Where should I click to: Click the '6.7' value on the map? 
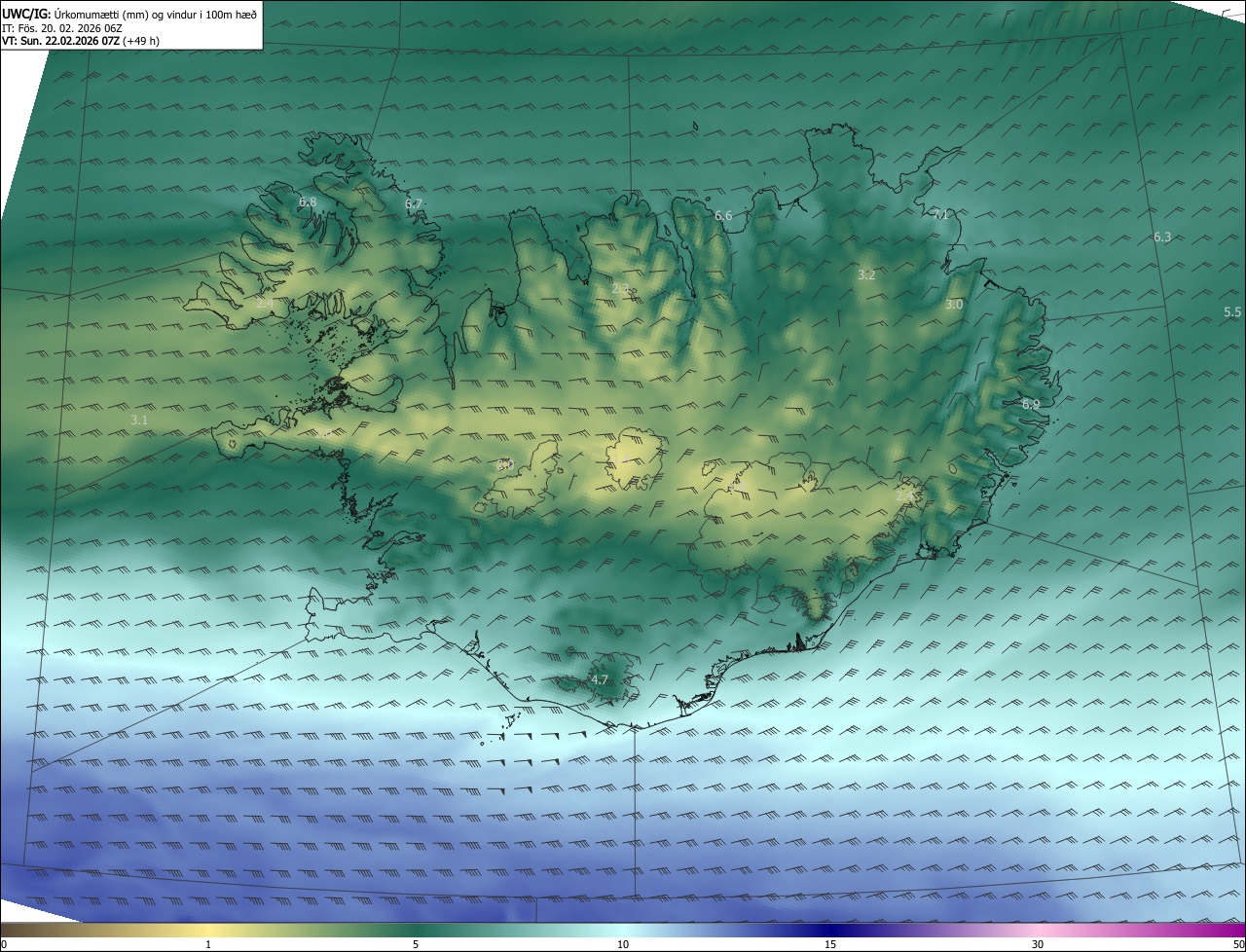click(x=414, y=203)
